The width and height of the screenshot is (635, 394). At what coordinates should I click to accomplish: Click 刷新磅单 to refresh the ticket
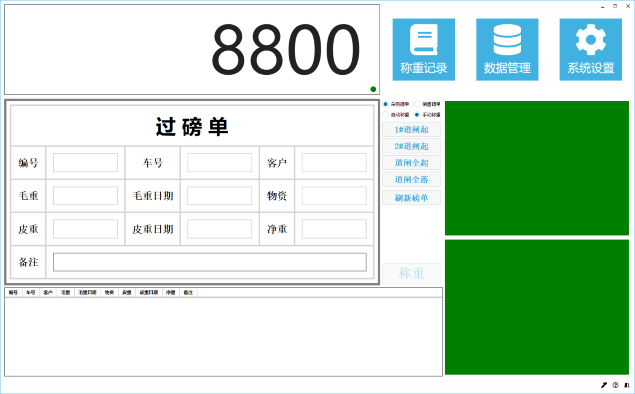pyautogui.click(x=411, y=198)
